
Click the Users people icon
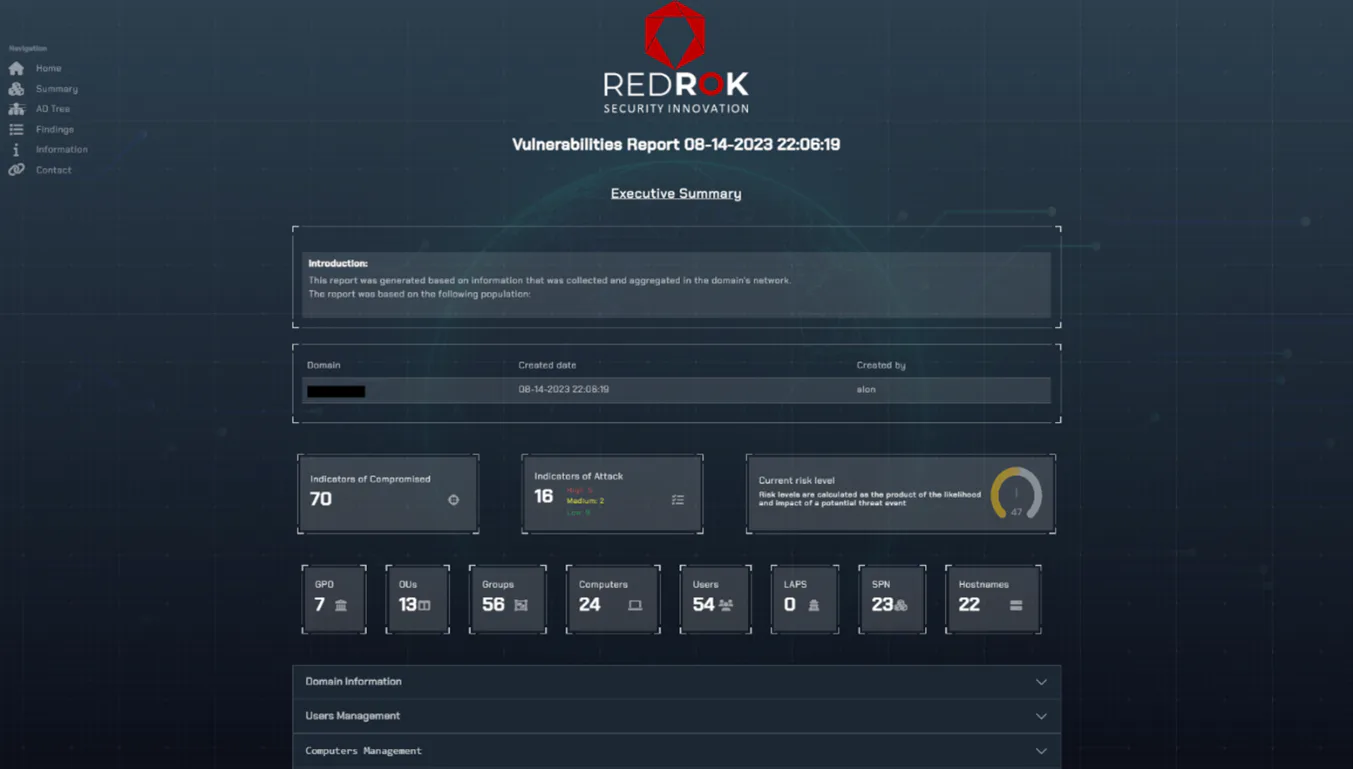pos(726,605)
